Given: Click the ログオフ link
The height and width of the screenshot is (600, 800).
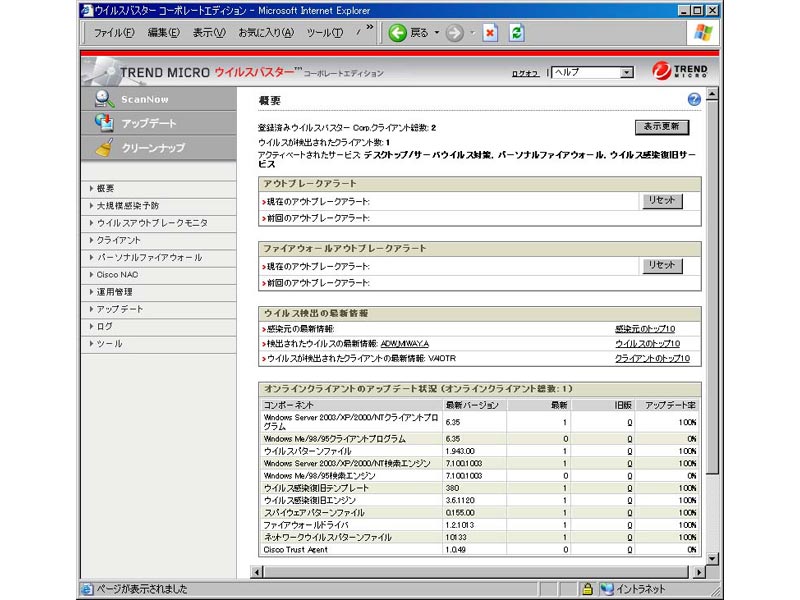Looking at the screenshot, I should pos(526,73).
